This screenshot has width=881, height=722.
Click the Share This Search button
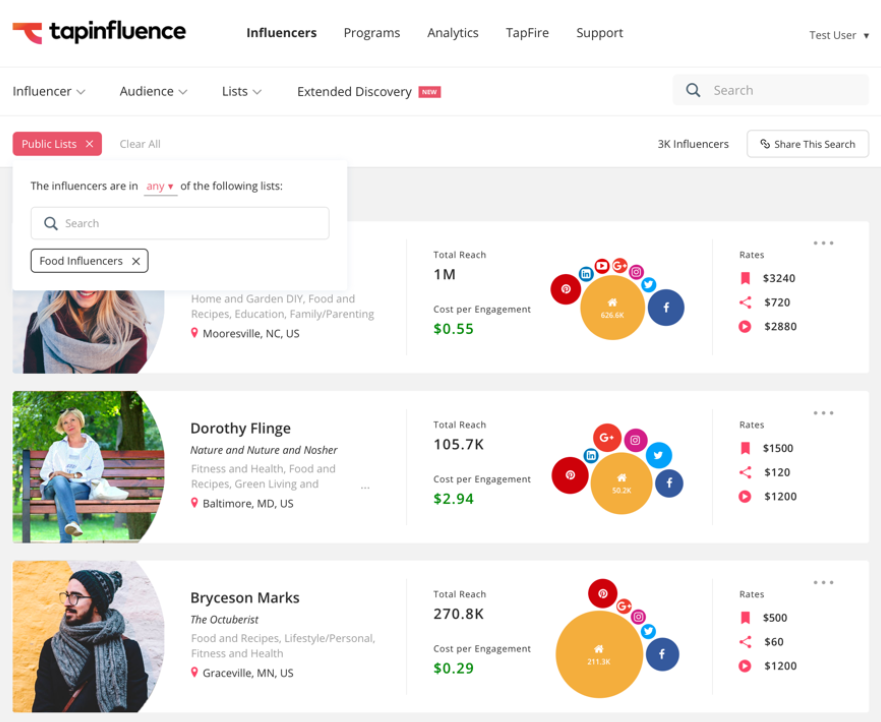[807, 144]
